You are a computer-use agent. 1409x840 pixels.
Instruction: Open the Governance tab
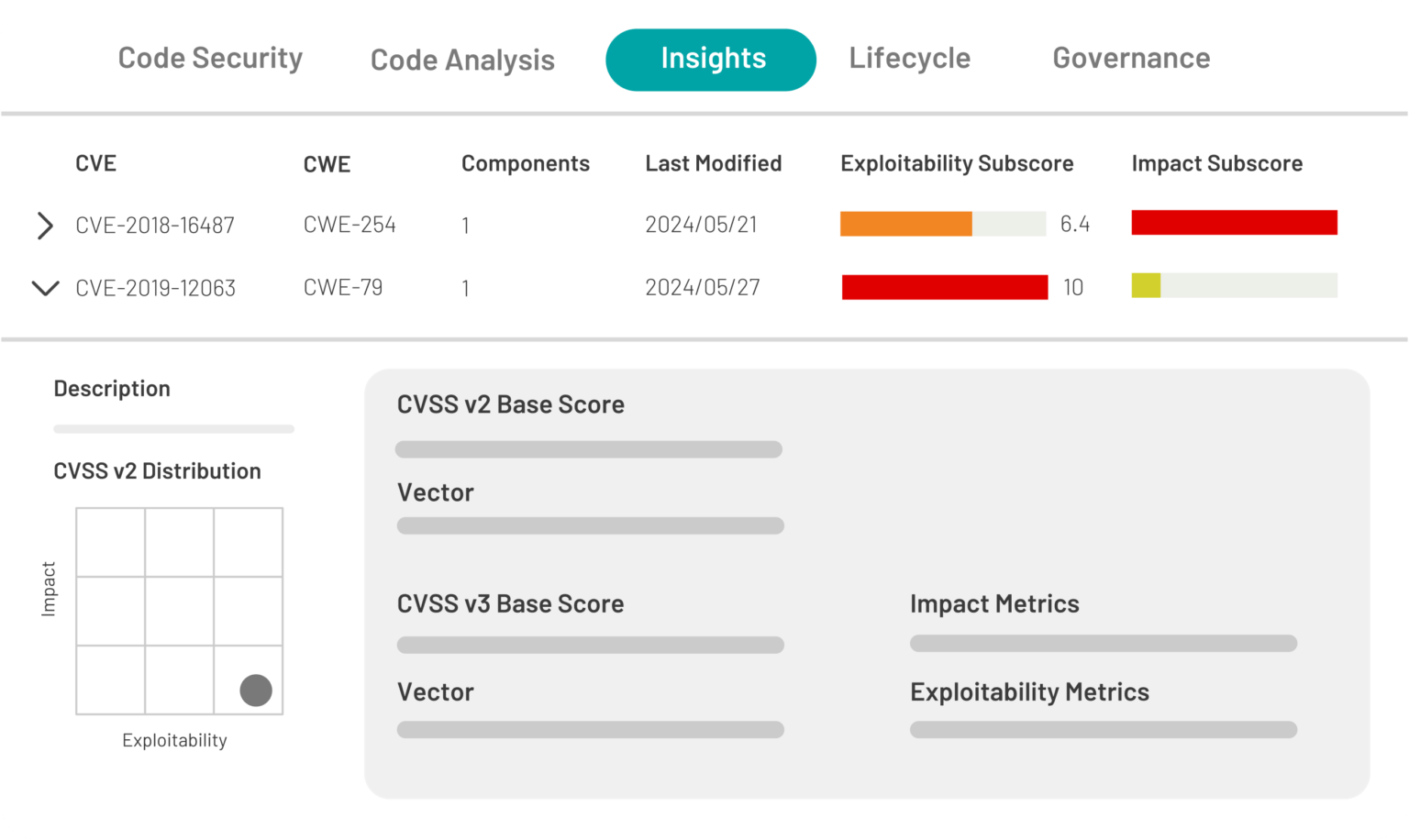[x=1131, y=58]
